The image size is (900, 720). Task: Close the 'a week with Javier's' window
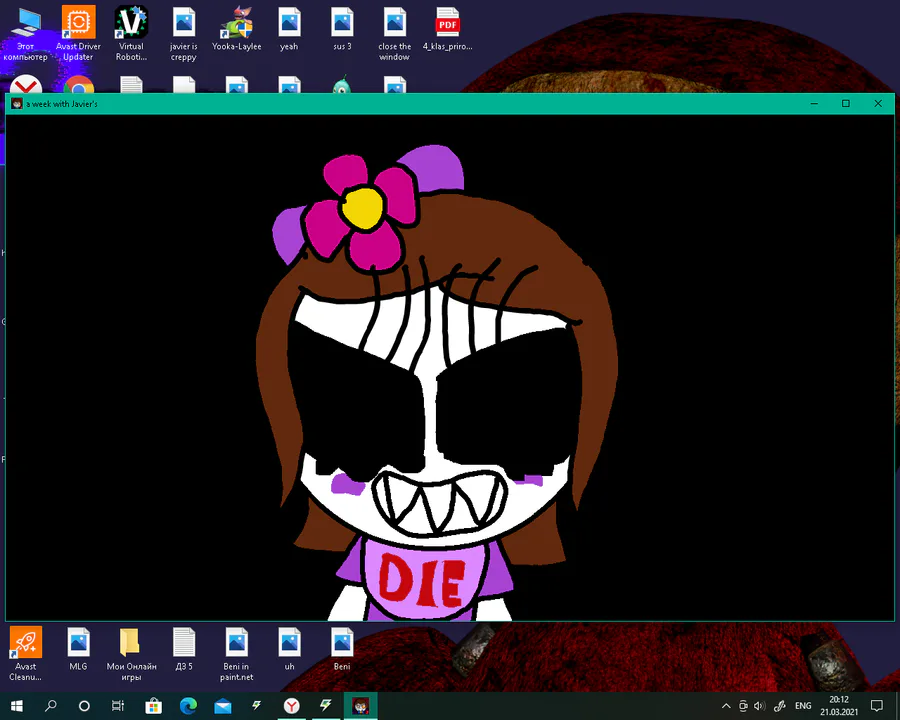[x=878, y=104]
